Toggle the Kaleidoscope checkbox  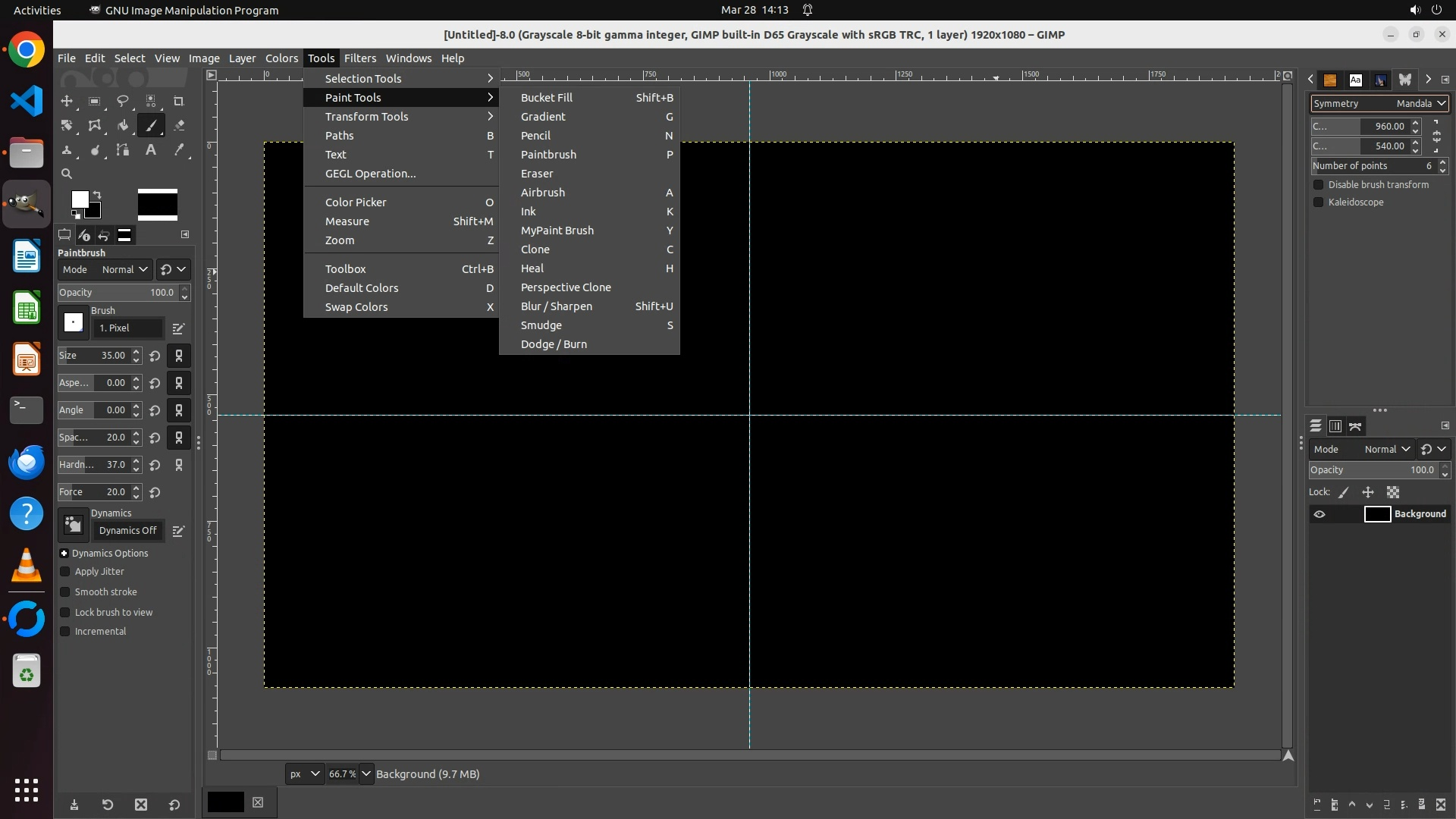tap(1318, 202)
